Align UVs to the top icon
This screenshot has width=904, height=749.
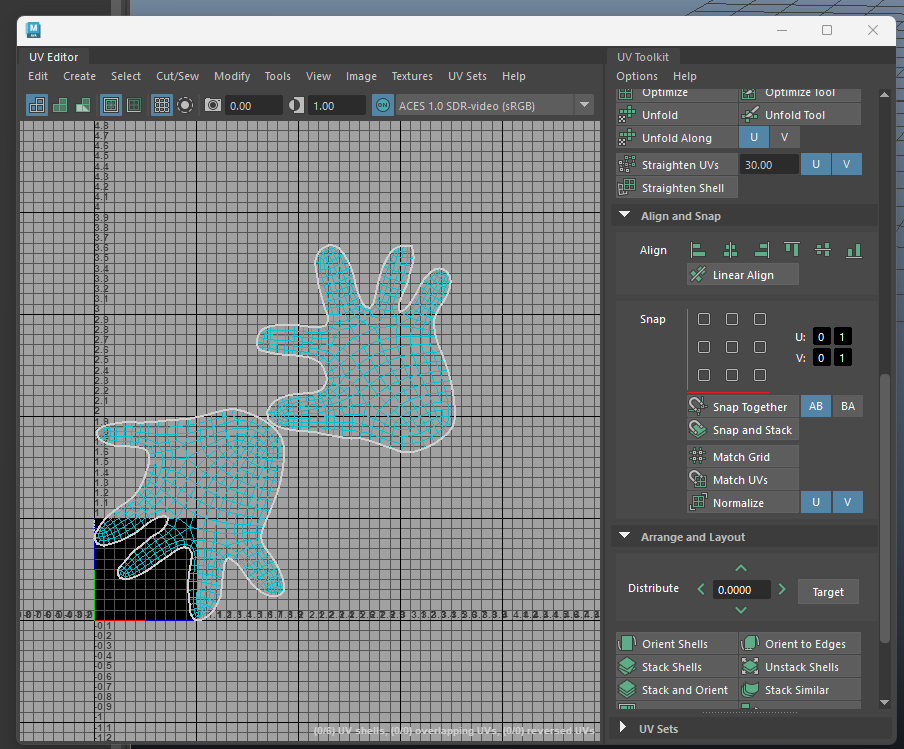792,250
